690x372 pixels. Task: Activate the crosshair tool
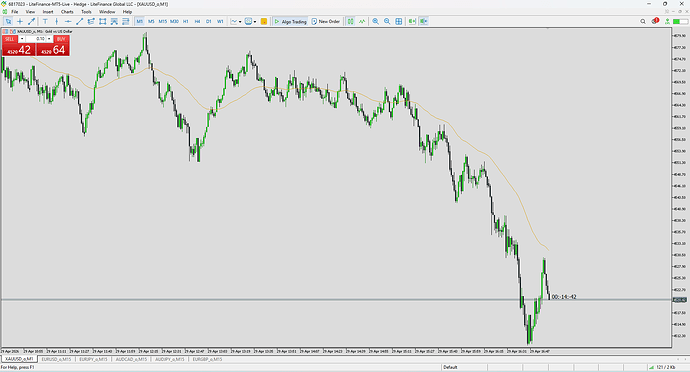tap(20, 21)
